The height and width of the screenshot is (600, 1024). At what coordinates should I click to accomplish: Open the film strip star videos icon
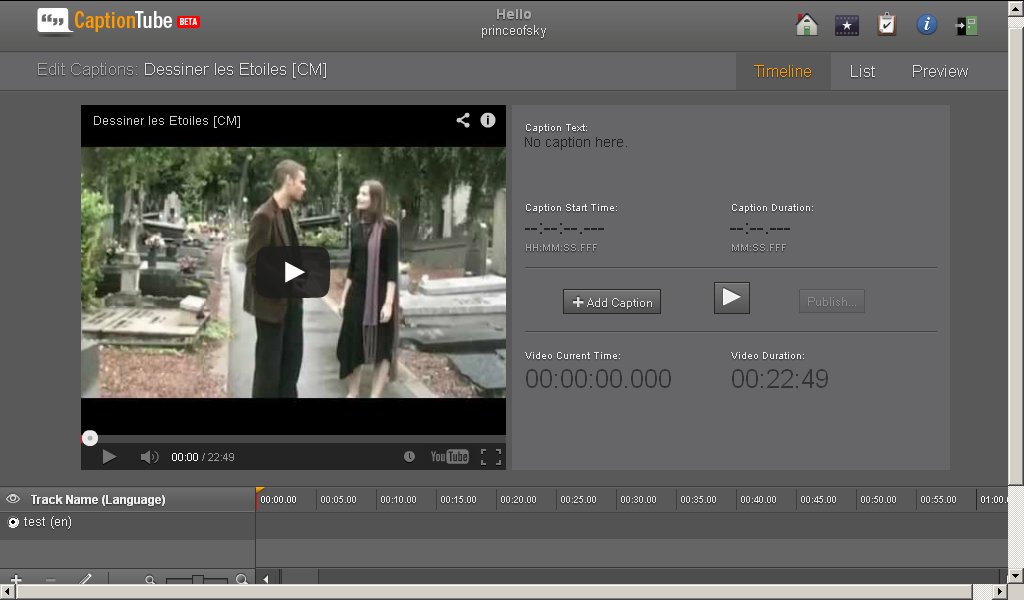click(847, 25)
